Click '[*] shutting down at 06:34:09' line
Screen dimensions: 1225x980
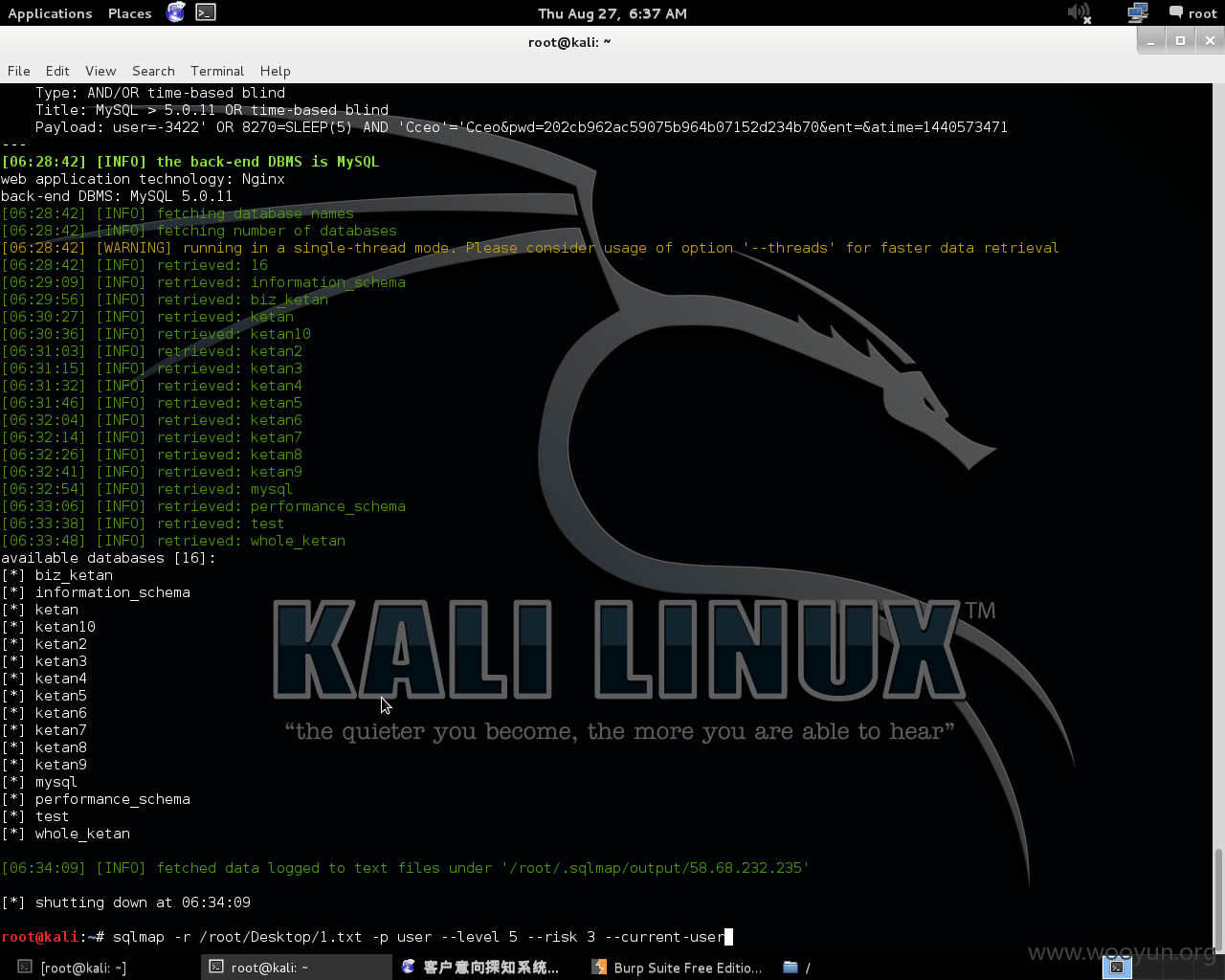pyautogui.click(x=125, y=902)
